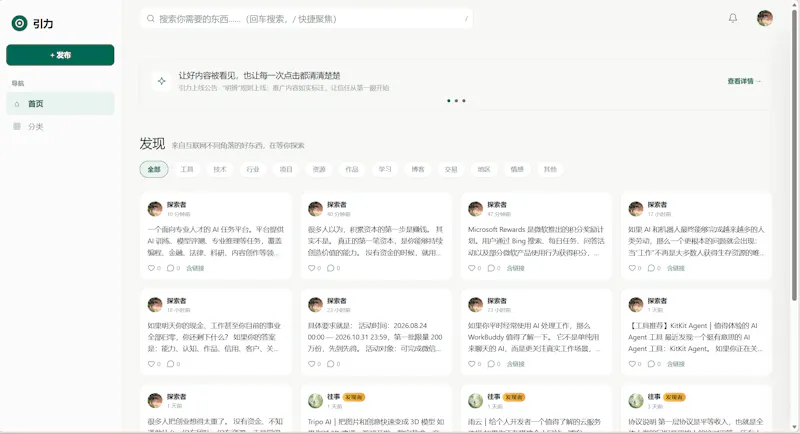Image resolution: width=800 pixels, height=434 pixels.
Task: Comment on the AI 任务平台 post
Action: [173, 268]
